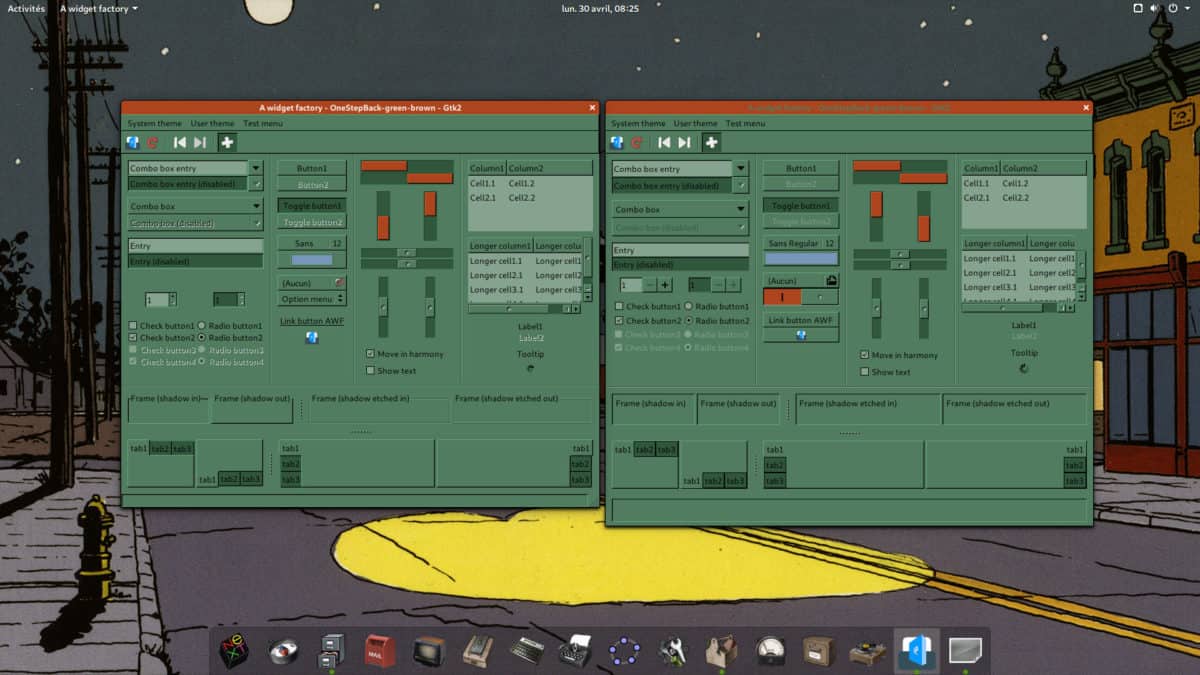Enable Check button1 in the Gtk3 window

pyautogui.click(x=618, y=305)
